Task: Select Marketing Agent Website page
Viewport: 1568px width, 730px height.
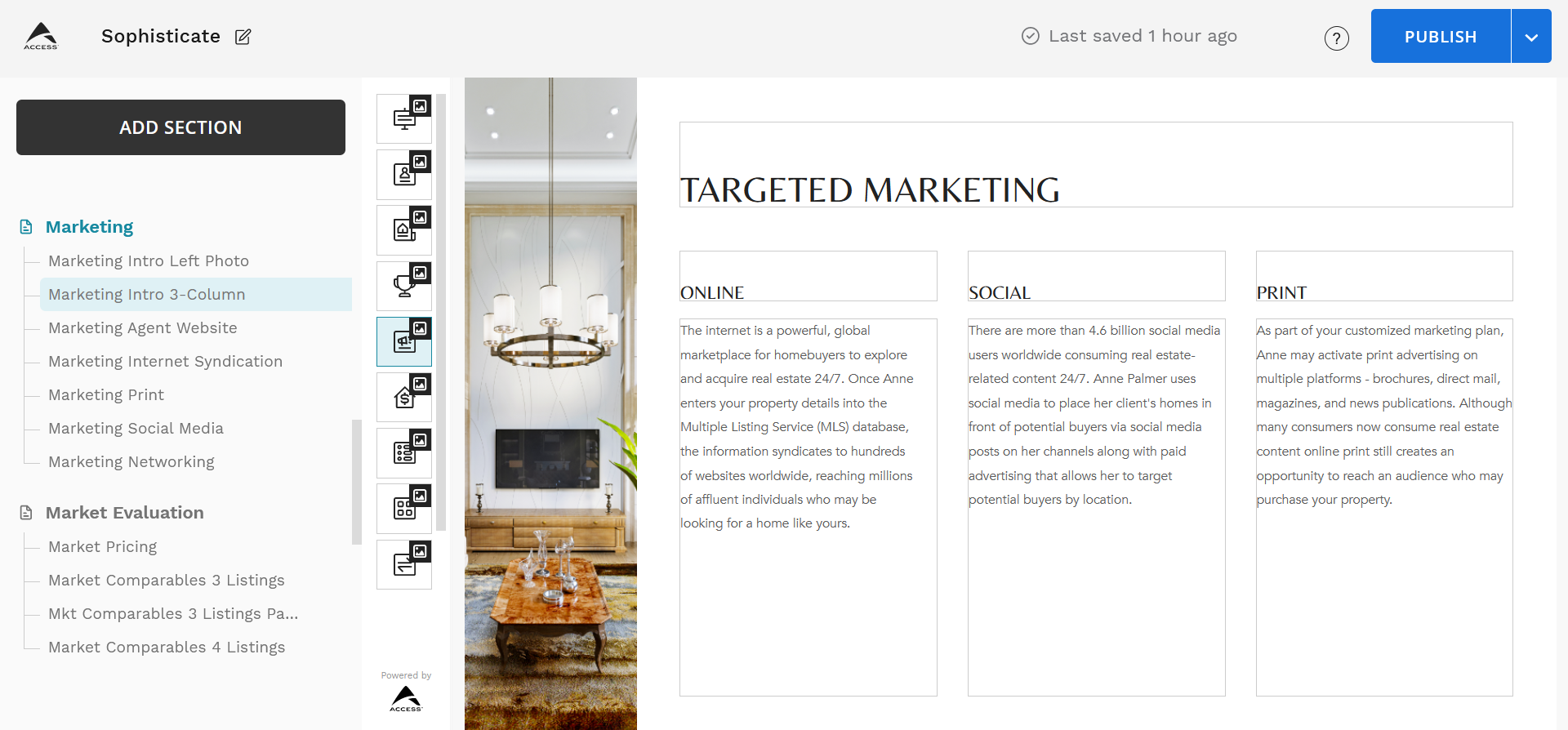Action: (x=143, y=327)
